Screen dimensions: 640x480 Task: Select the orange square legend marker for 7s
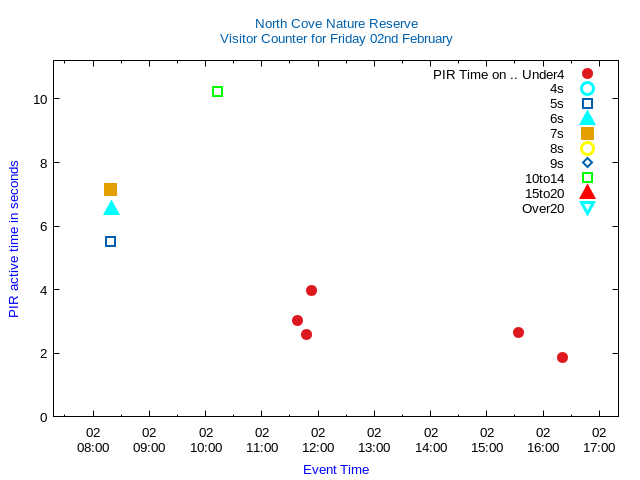tap(587, 133)
